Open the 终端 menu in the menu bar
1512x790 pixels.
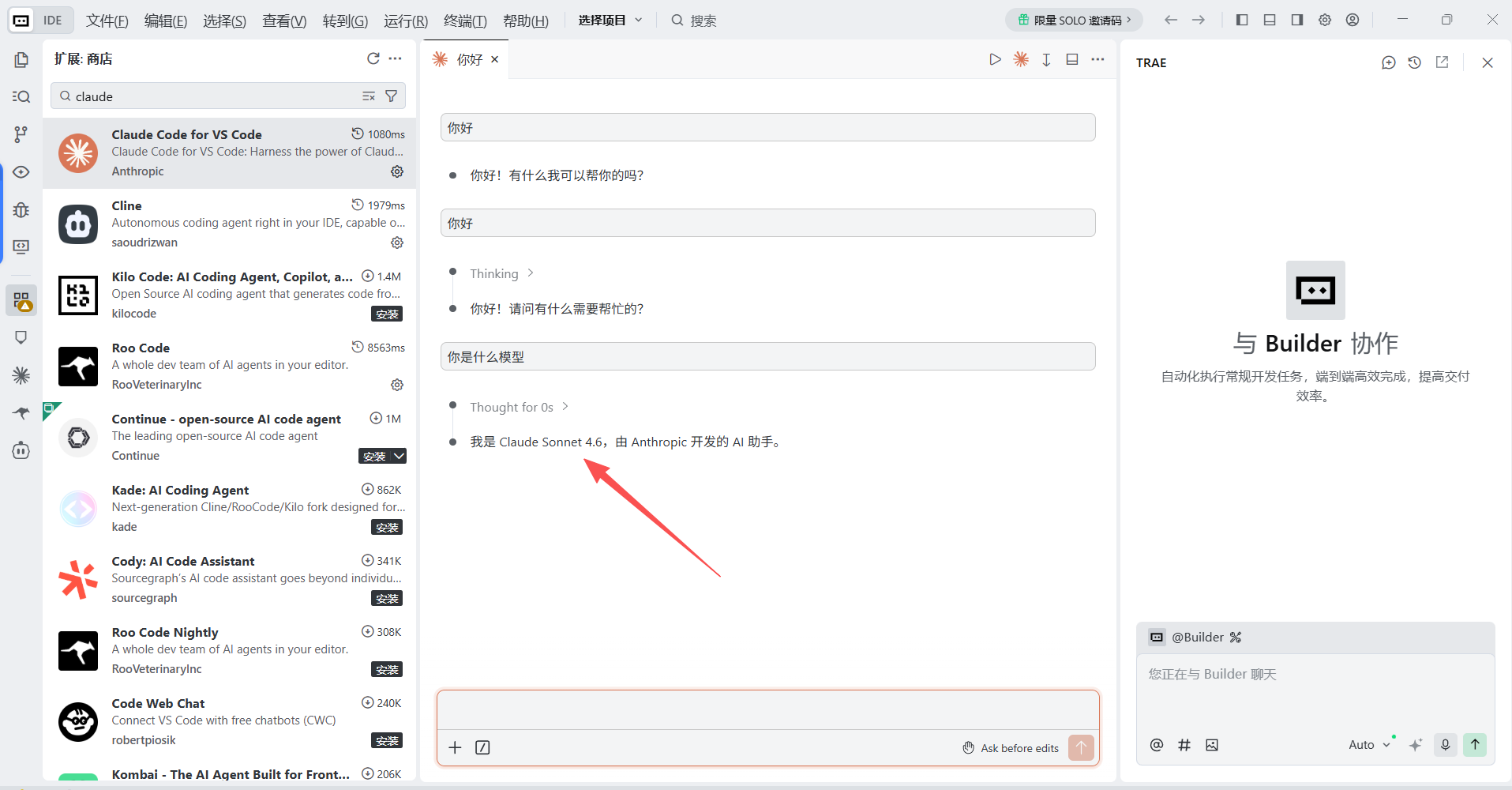(x=464, y=21)
